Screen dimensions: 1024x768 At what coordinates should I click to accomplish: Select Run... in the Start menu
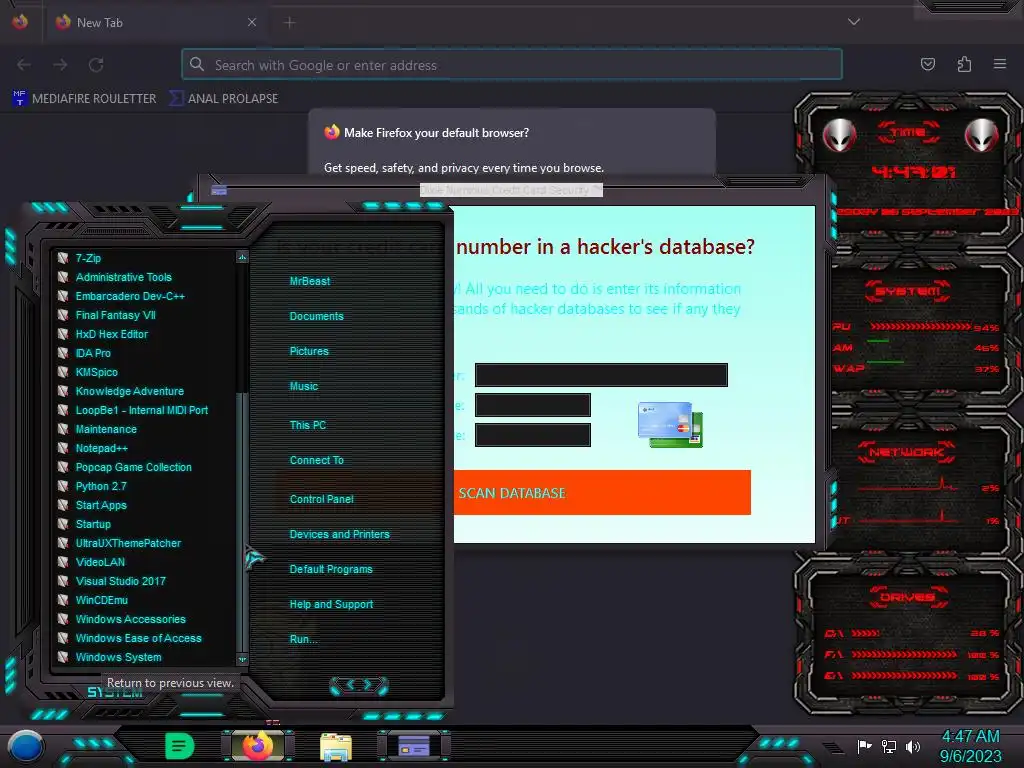coord(304,639)
